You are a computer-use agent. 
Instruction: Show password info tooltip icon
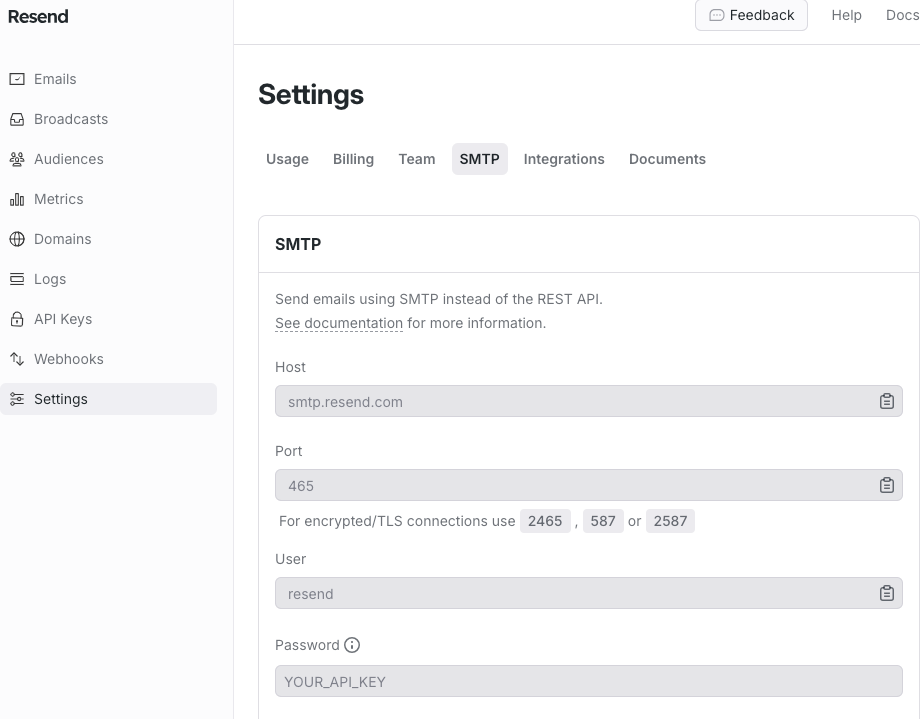point(352,645)
